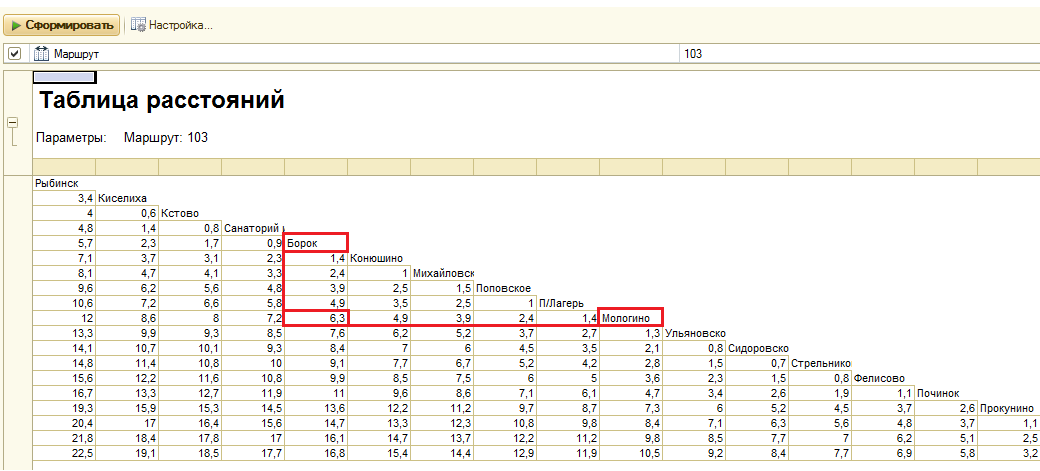The image size is (1040, 471).
Task: Click the 22,5 cell in first column
Action: (x=64, y=453)
